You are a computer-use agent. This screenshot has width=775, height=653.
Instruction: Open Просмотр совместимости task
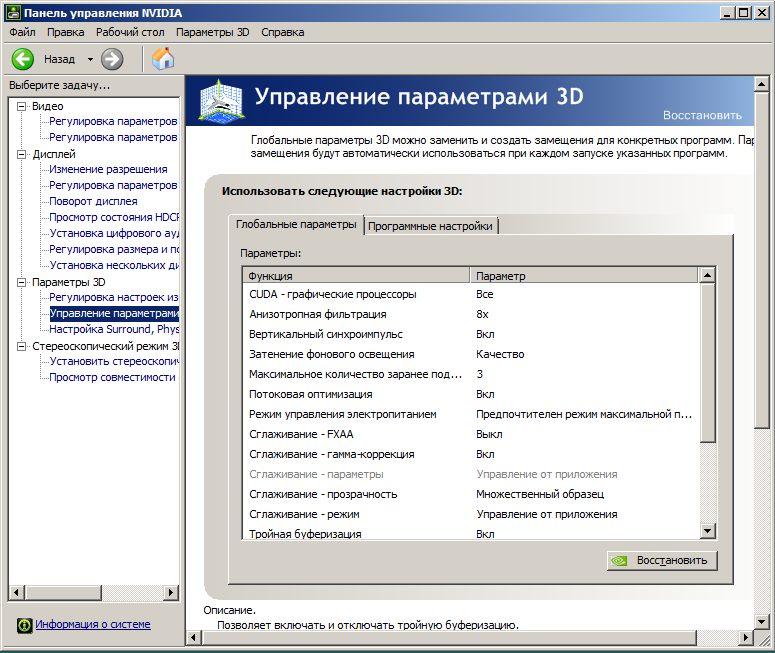[x=113, y=377]
